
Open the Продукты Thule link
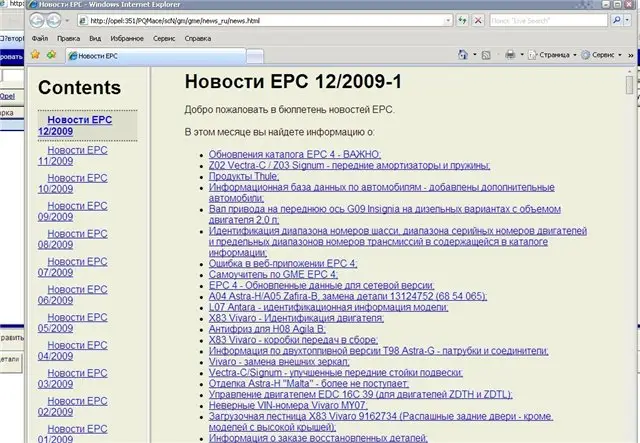(244, 176)
